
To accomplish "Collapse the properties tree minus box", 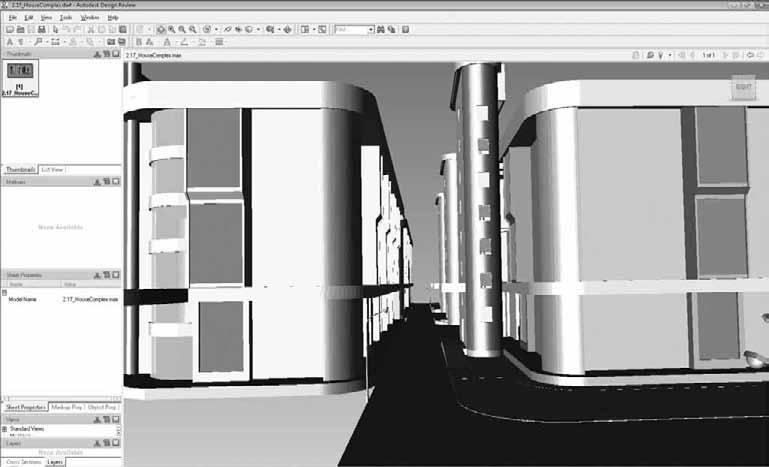I will coord(4,292).
